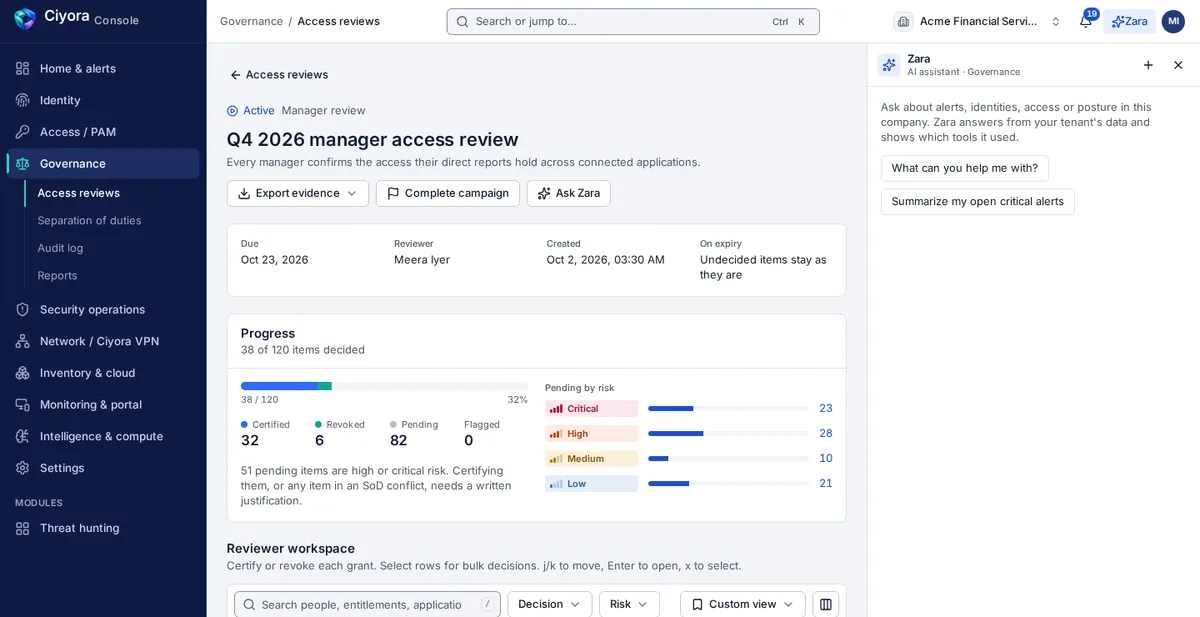The height and width of the screenshot is (617, 1200).
Task: Click the Flagged count 0
Action: 469,440
